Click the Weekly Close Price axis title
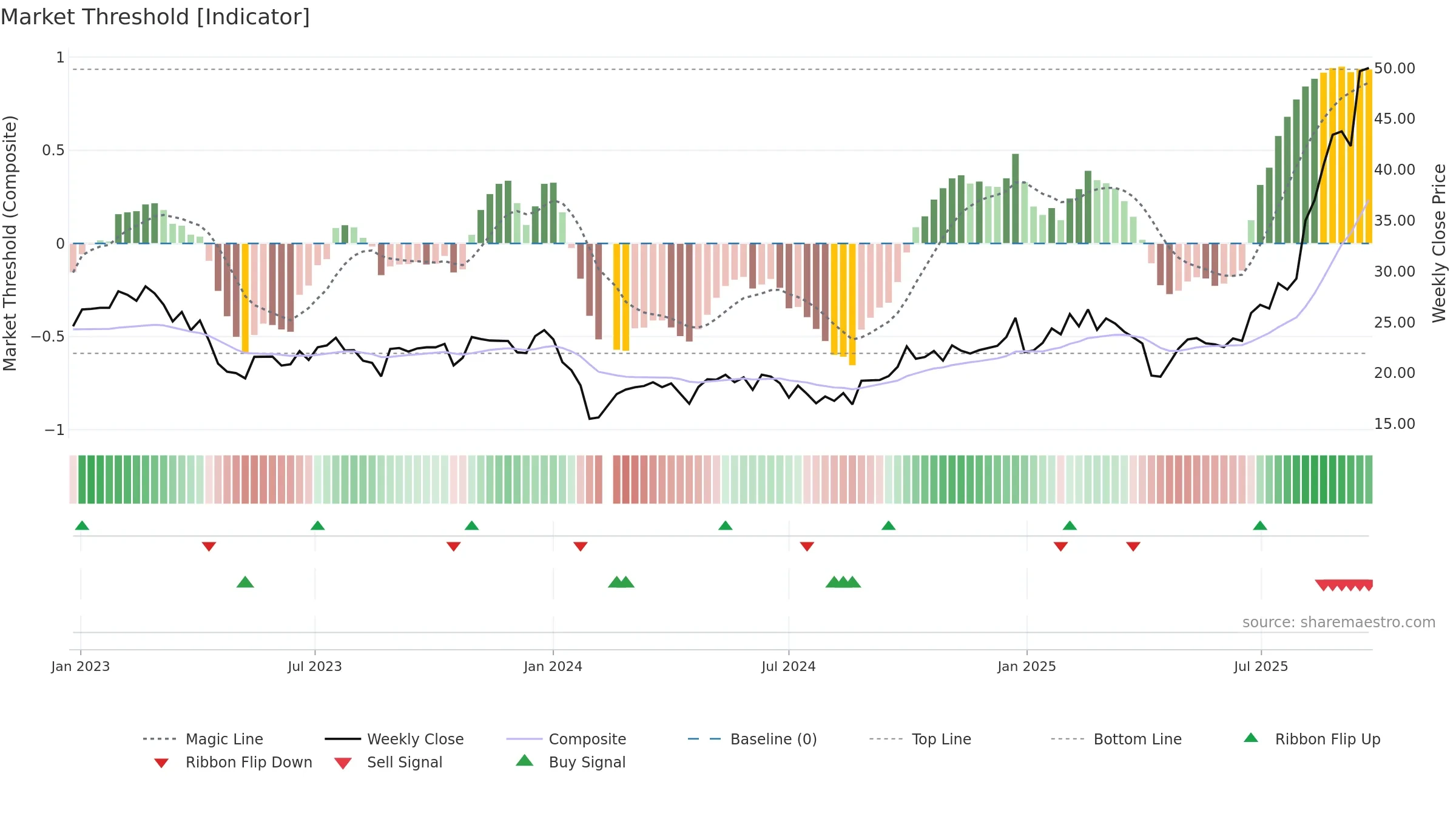This screenshot has height=819, width=1456. click(x=1439, y=243)
